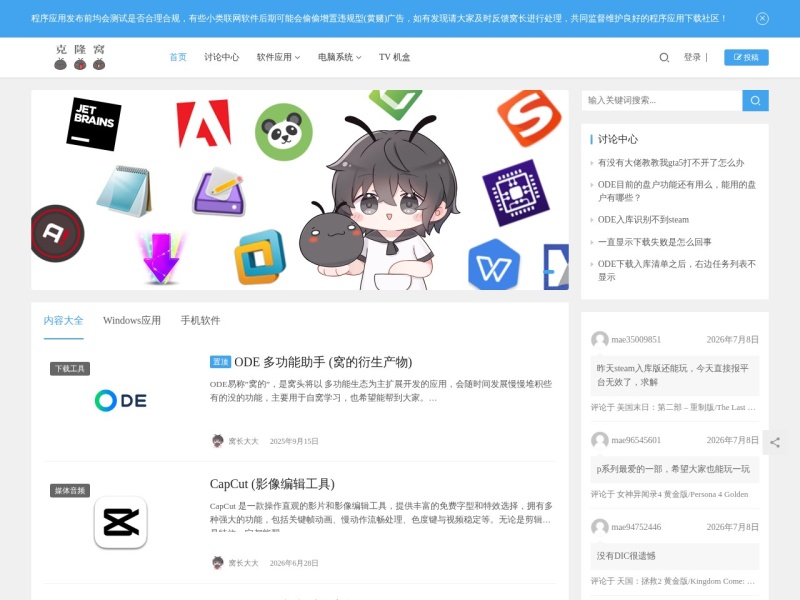The image size is (800, 600).
Task: Click the green checkmark icon in banner
Action: (395, 104)
